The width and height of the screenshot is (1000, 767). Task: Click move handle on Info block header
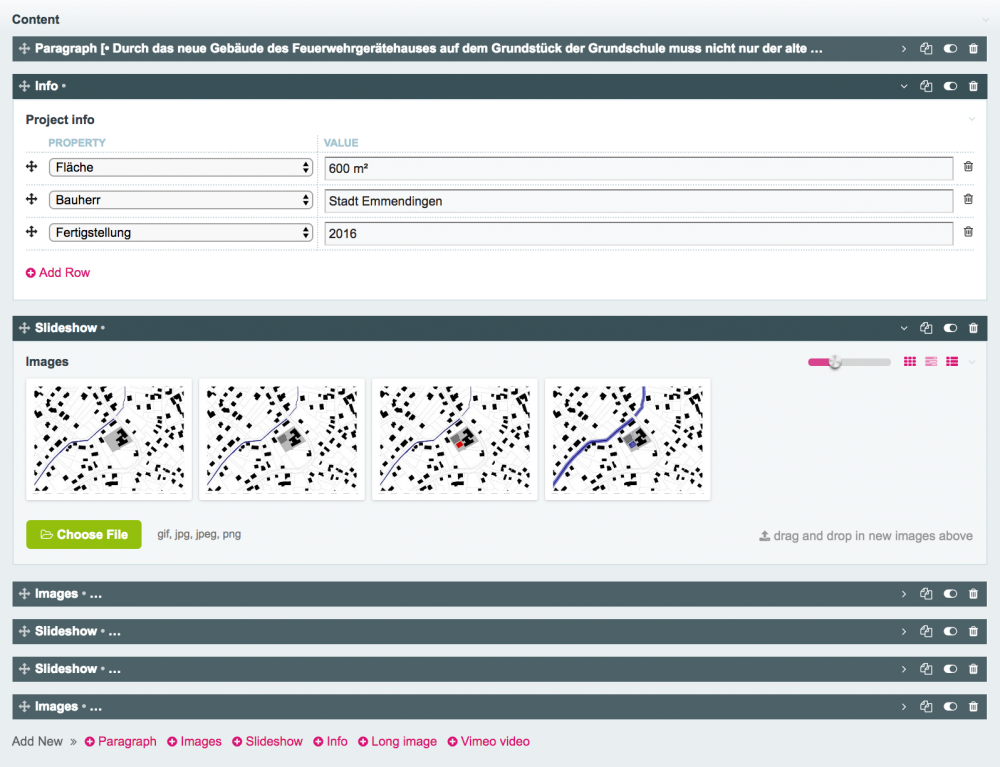click(x=24, y=86)
